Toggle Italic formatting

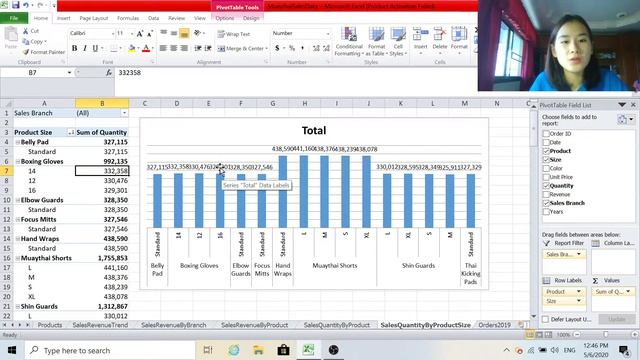(x=84, y=48)
